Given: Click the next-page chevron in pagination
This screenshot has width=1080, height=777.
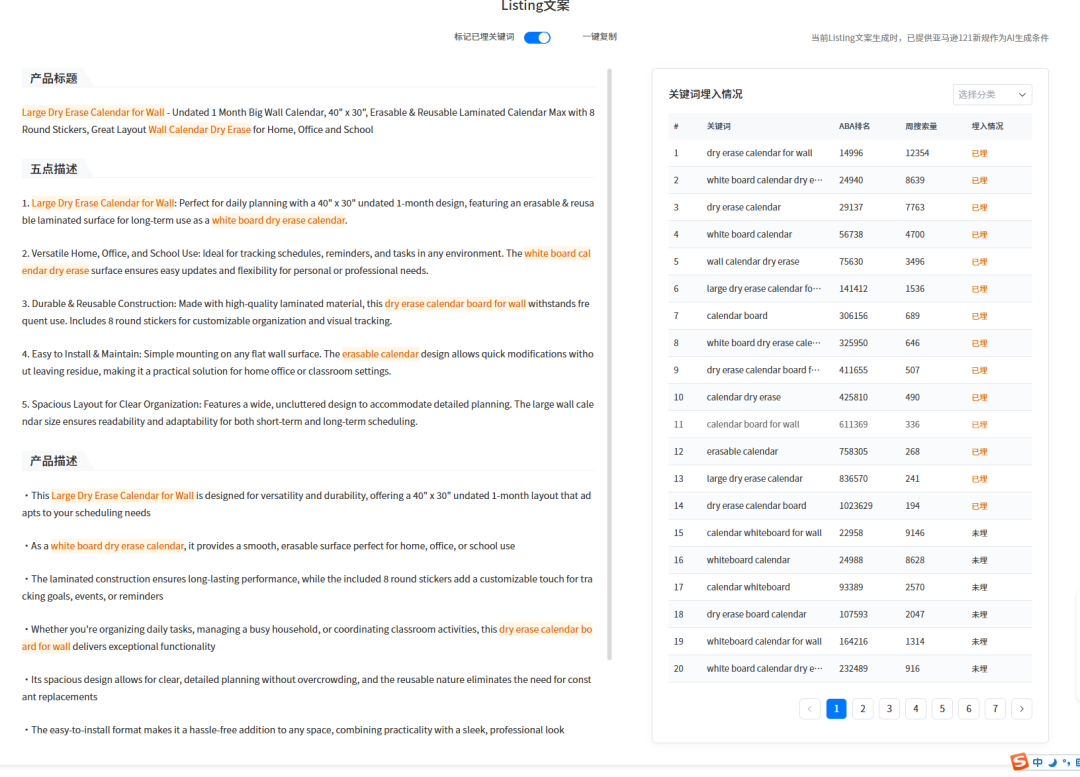Looking at the screenshot, I should click(1021, 708).
